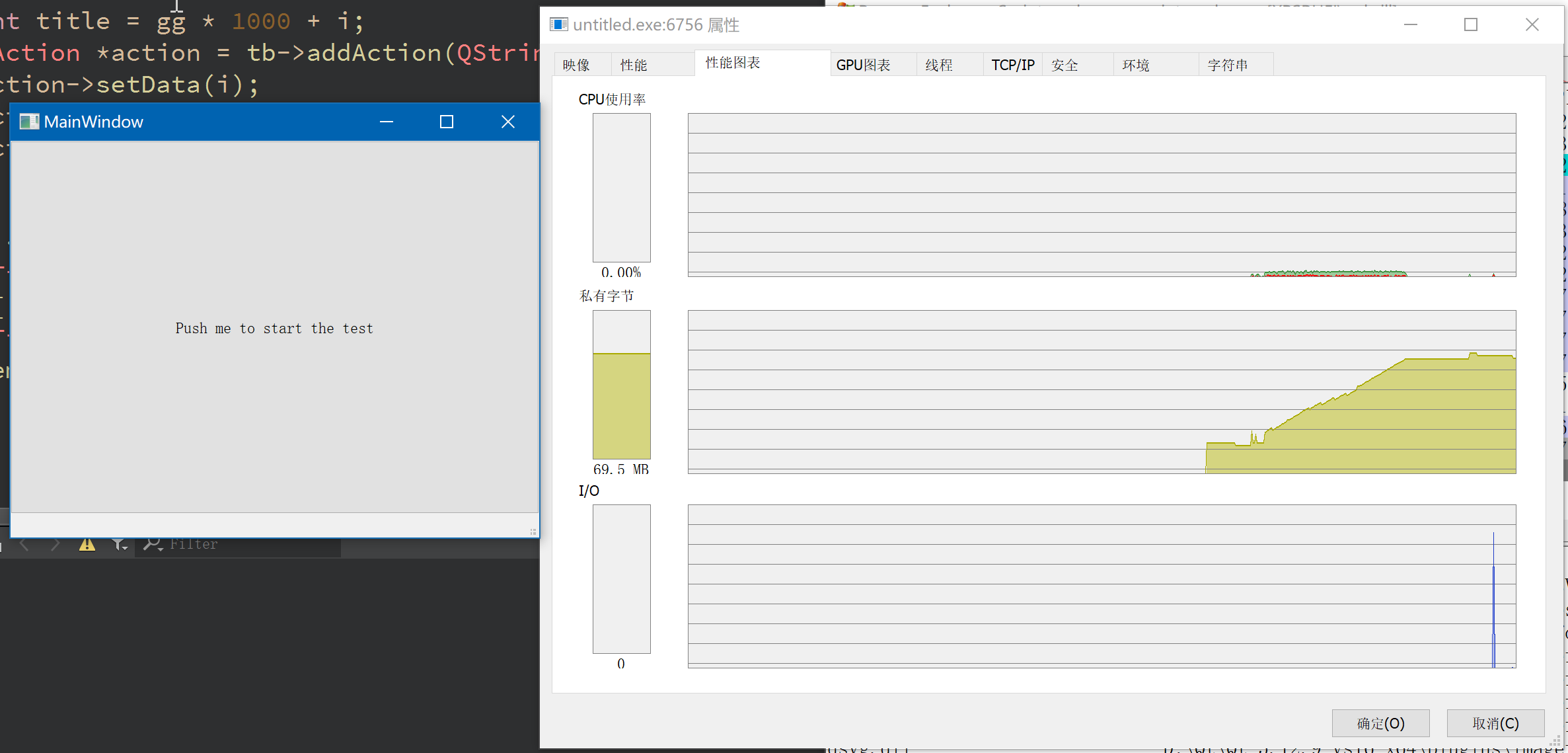
Task: Open the 线程 tab
Action: [938, 65]
